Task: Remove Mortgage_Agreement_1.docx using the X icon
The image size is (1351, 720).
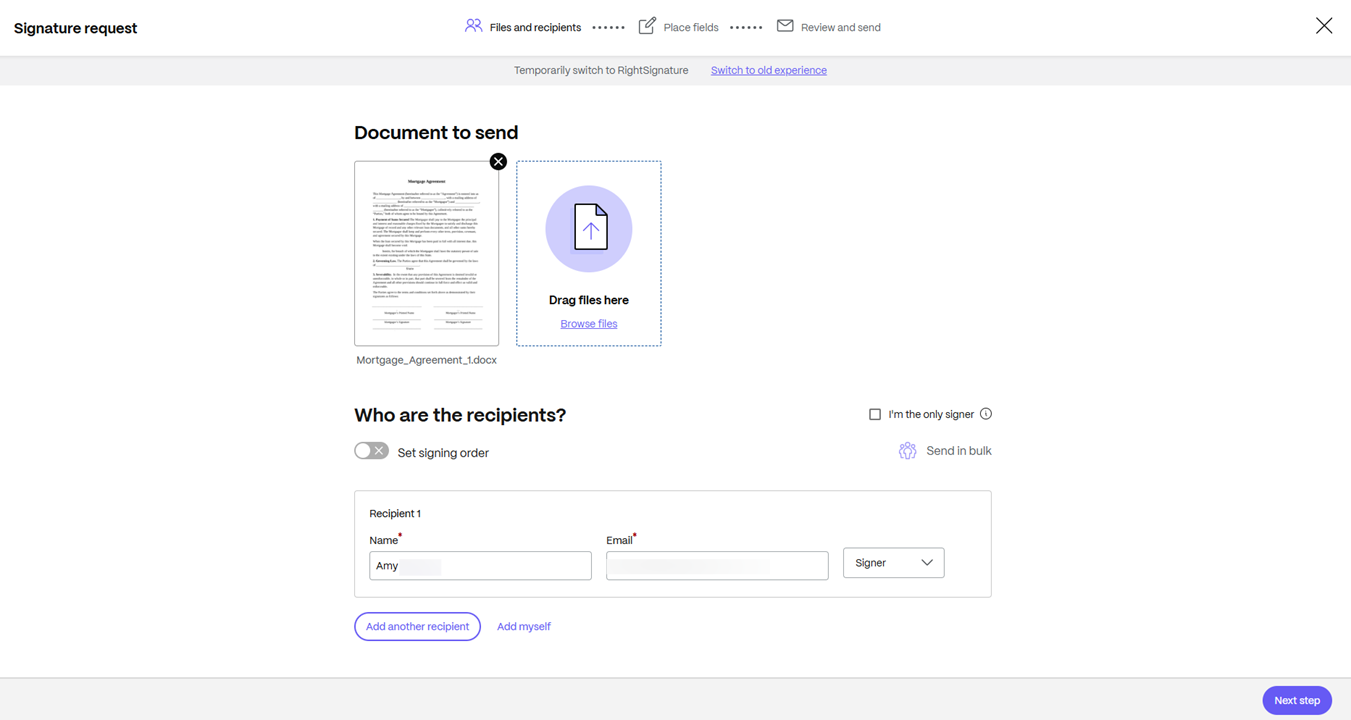Action: coord(498,161)
